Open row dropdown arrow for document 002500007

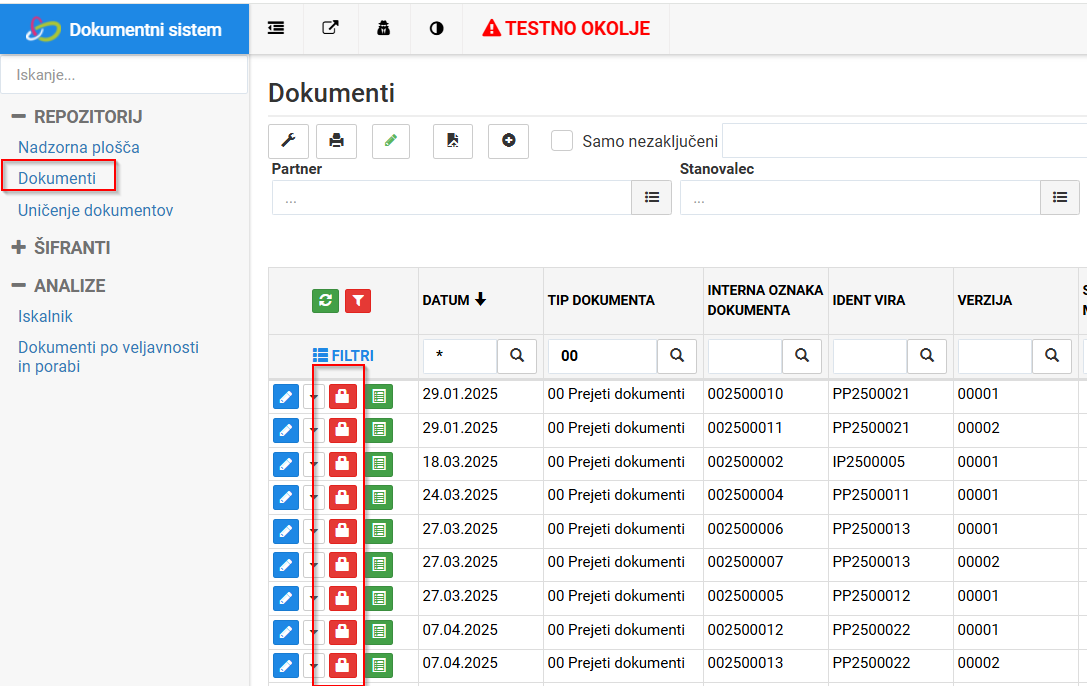pos(313,565)
